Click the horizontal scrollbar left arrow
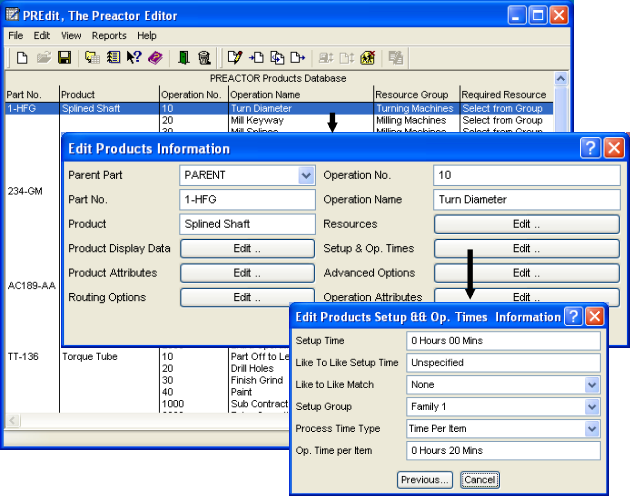The height and width of the screenshot is (496, 630). coord(12,420)
